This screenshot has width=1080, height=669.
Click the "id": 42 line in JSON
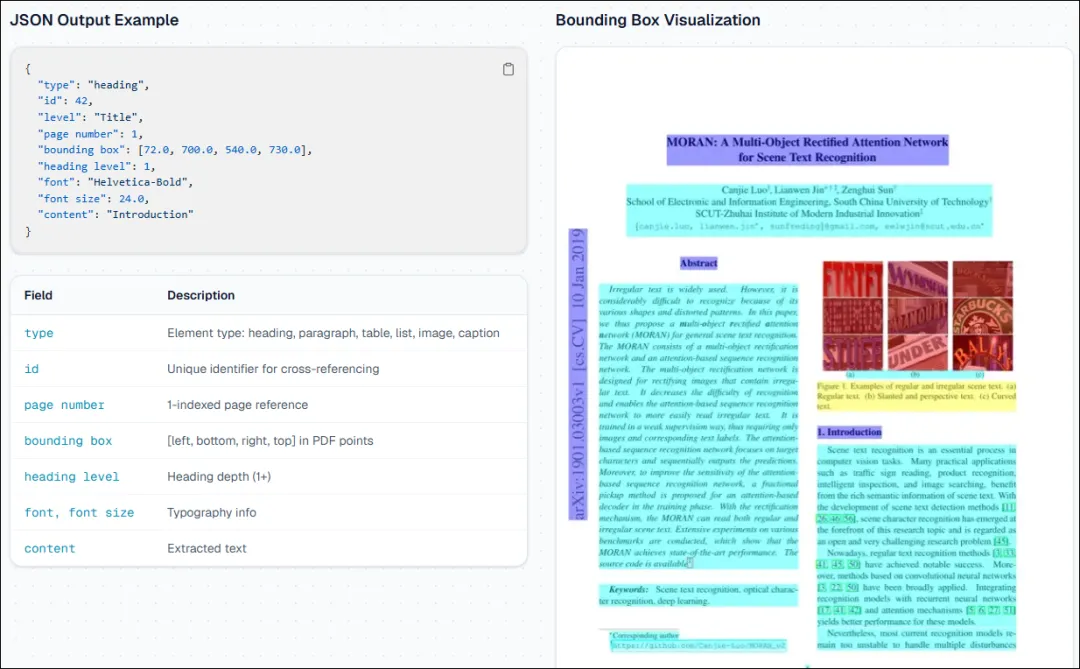tap(65, 101)
